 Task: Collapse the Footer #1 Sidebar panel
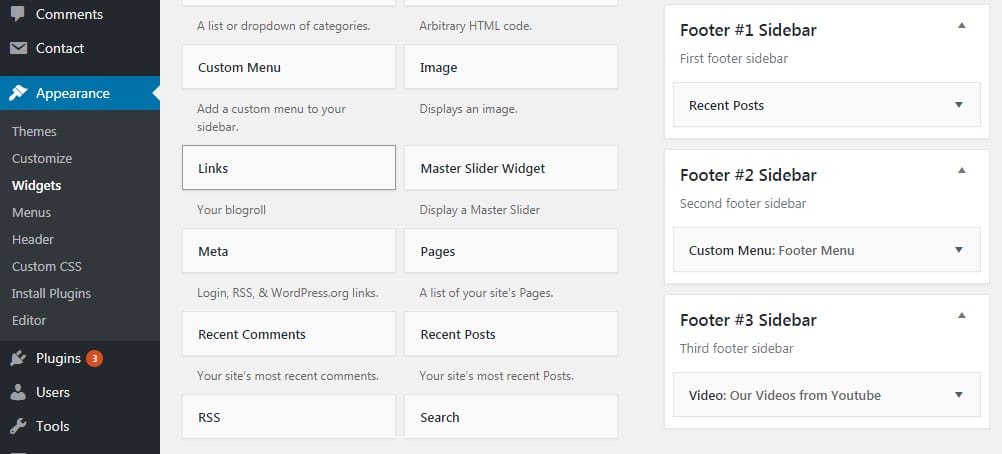(961, 26)
